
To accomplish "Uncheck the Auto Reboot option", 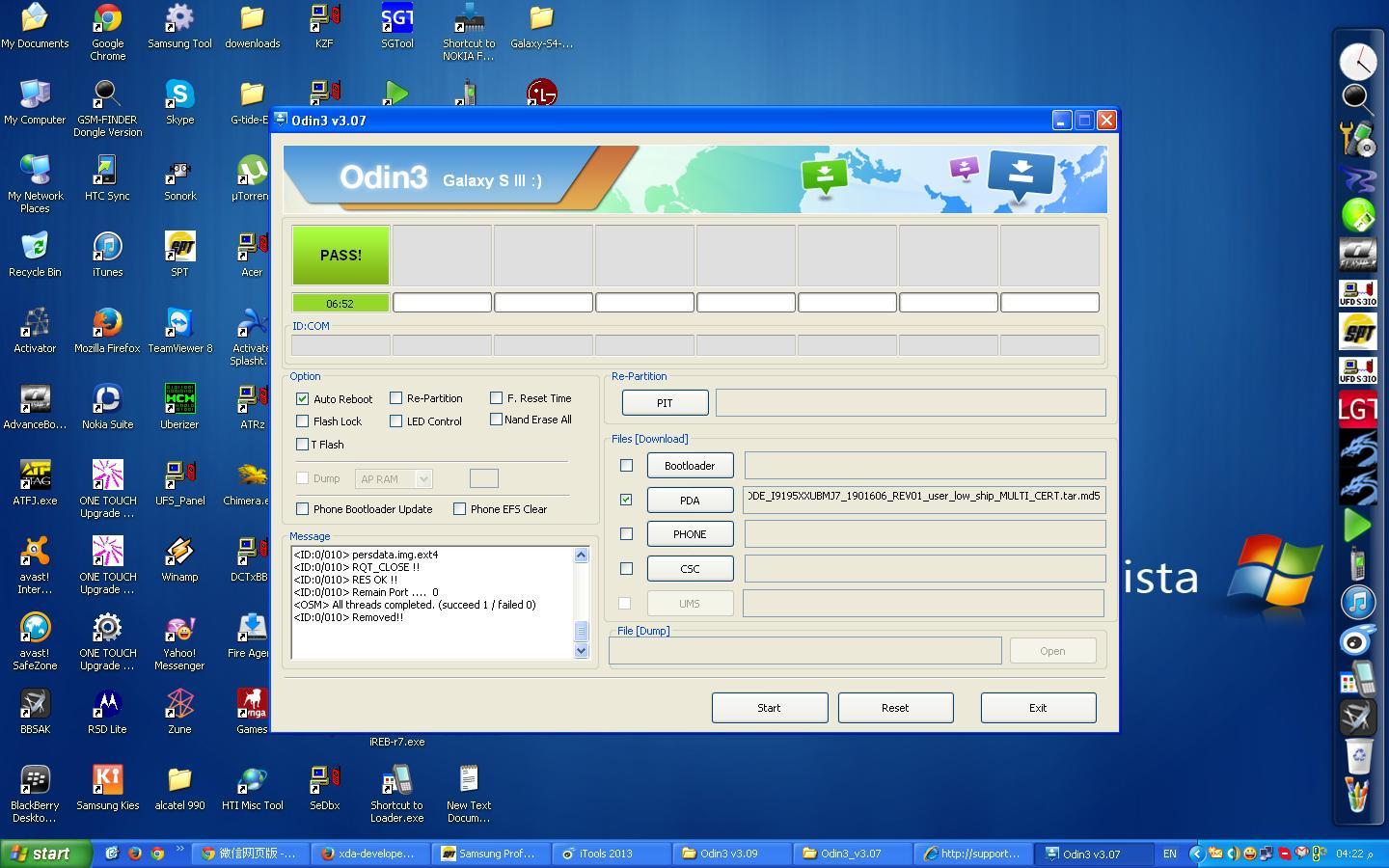I will pos(303,398).
